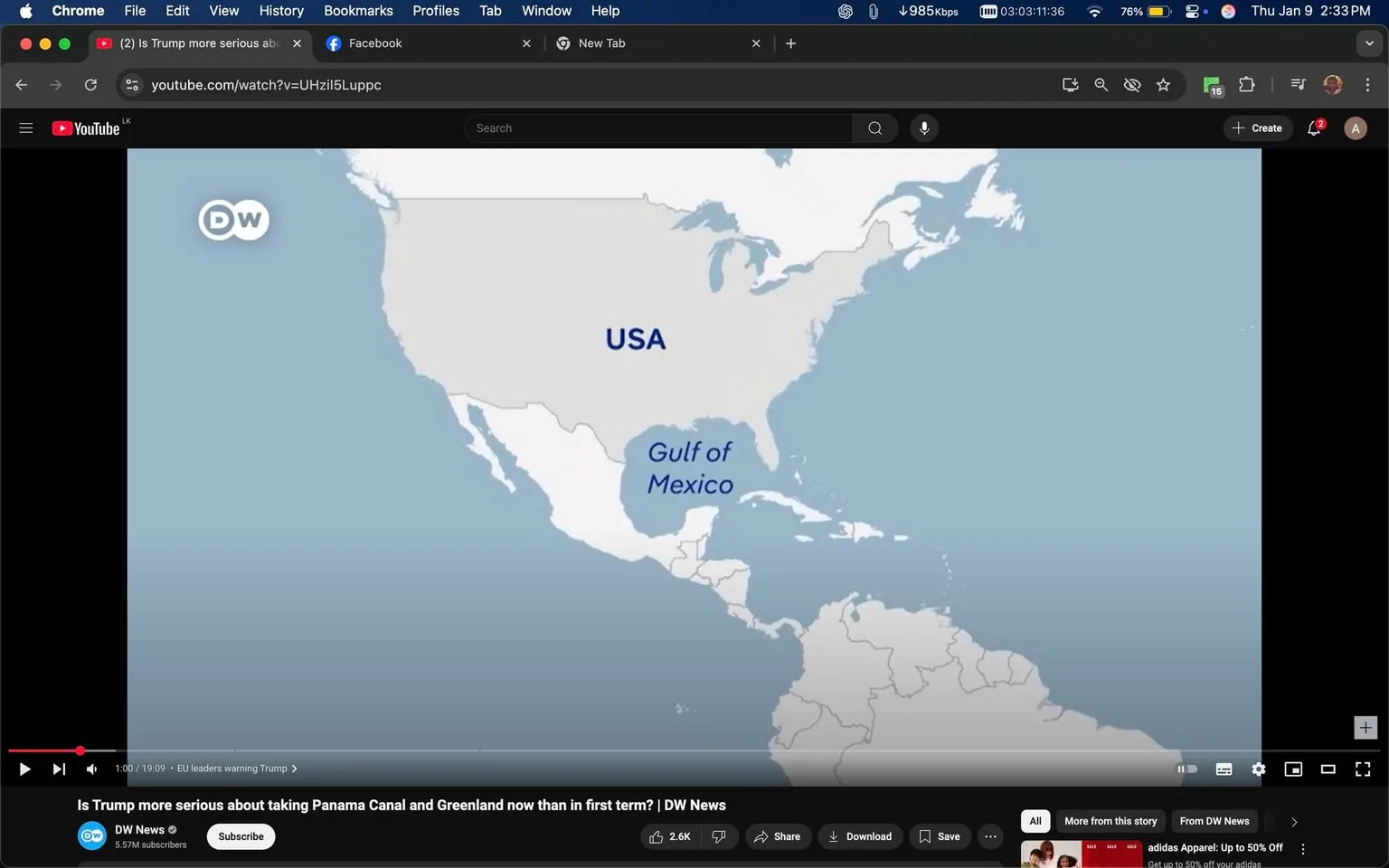Image resolution: width=1389 pixels, height=868 pixels.
Task: Enable subtitles with the closed captions icon
Action: coord(1224,769)
